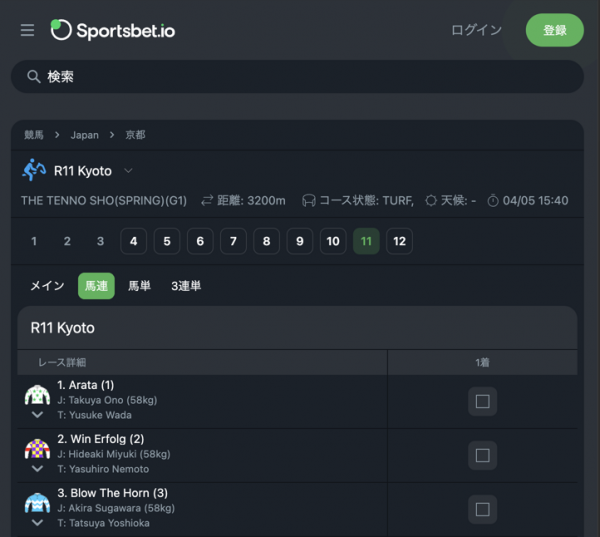Click jockey text J: Takuya Ono (58kg)
Viewport: 600px width, 537px height.
click(x=107, y=400)
